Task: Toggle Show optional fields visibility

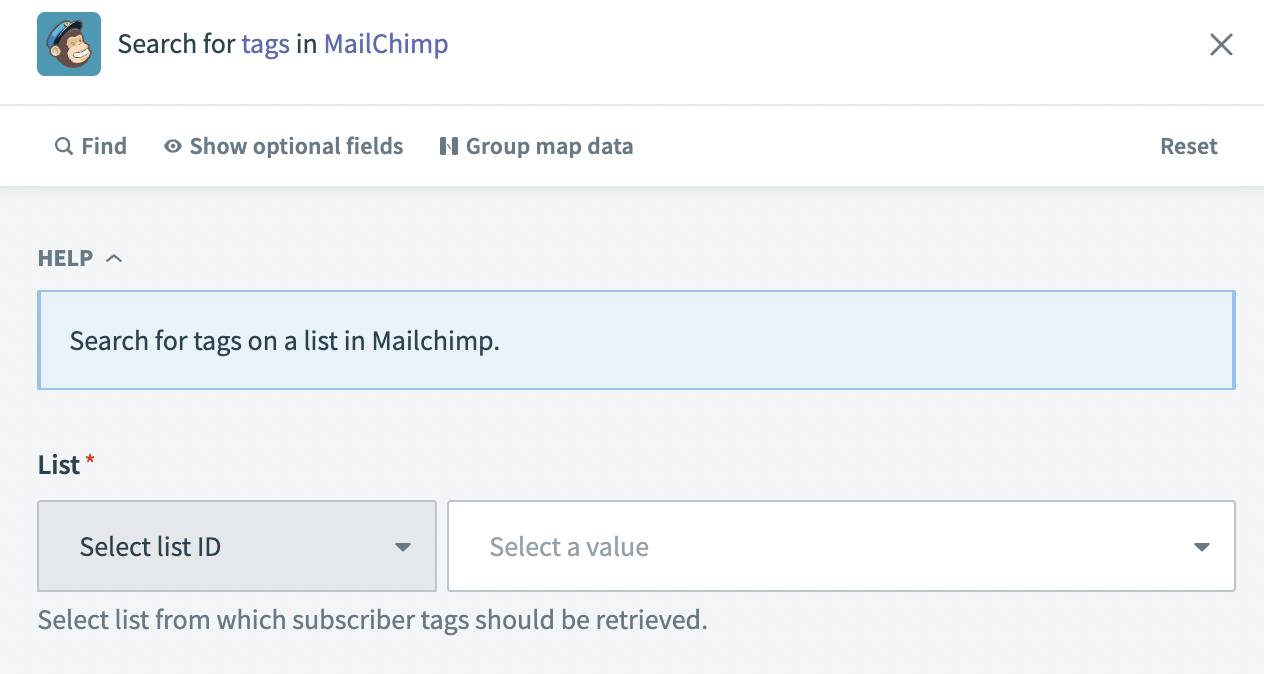Action: point(295,146)
